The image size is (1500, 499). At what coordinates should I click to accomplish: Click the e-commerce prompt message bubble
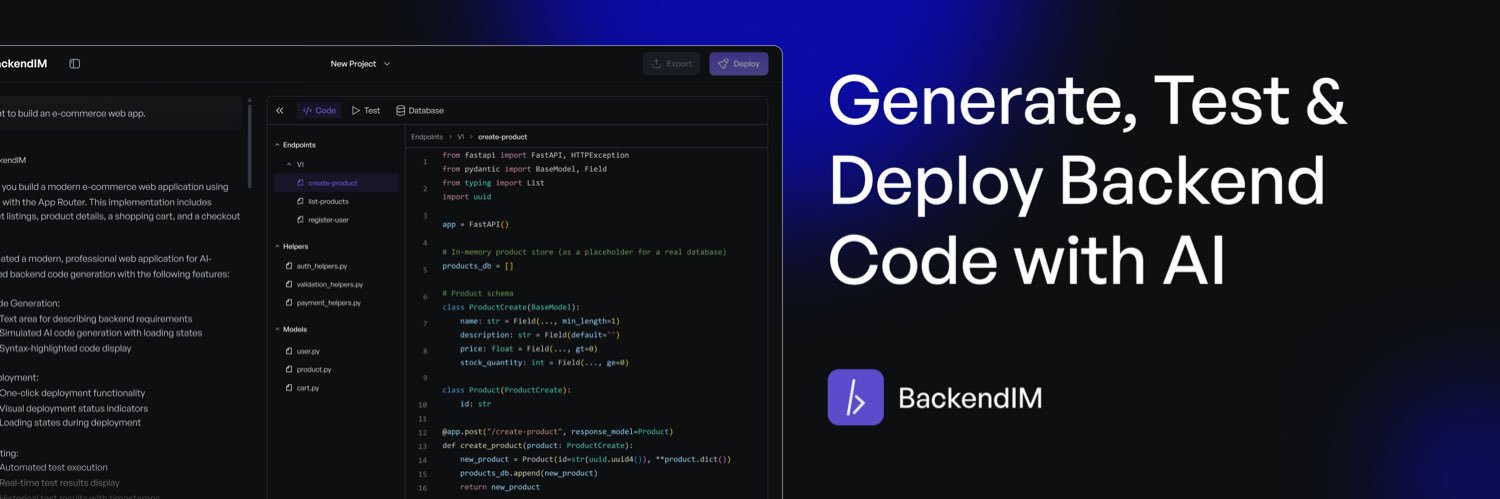click(119, 113)
